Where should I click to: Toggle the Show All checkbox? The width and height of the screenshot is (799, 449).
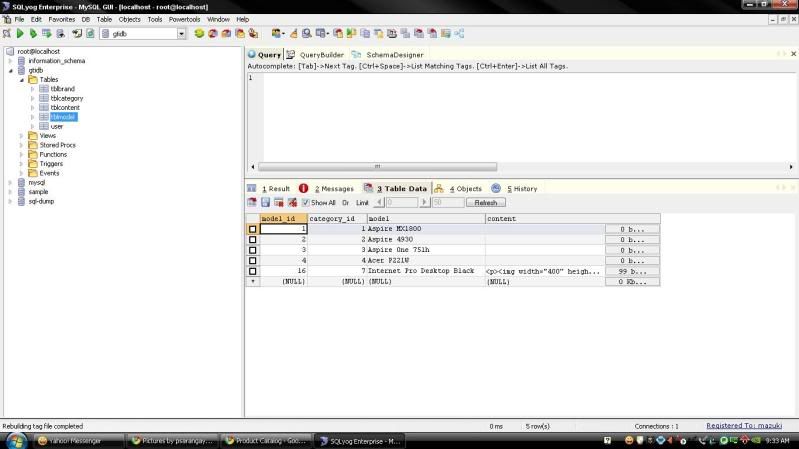pyautogui.click(x=306, y=202)
